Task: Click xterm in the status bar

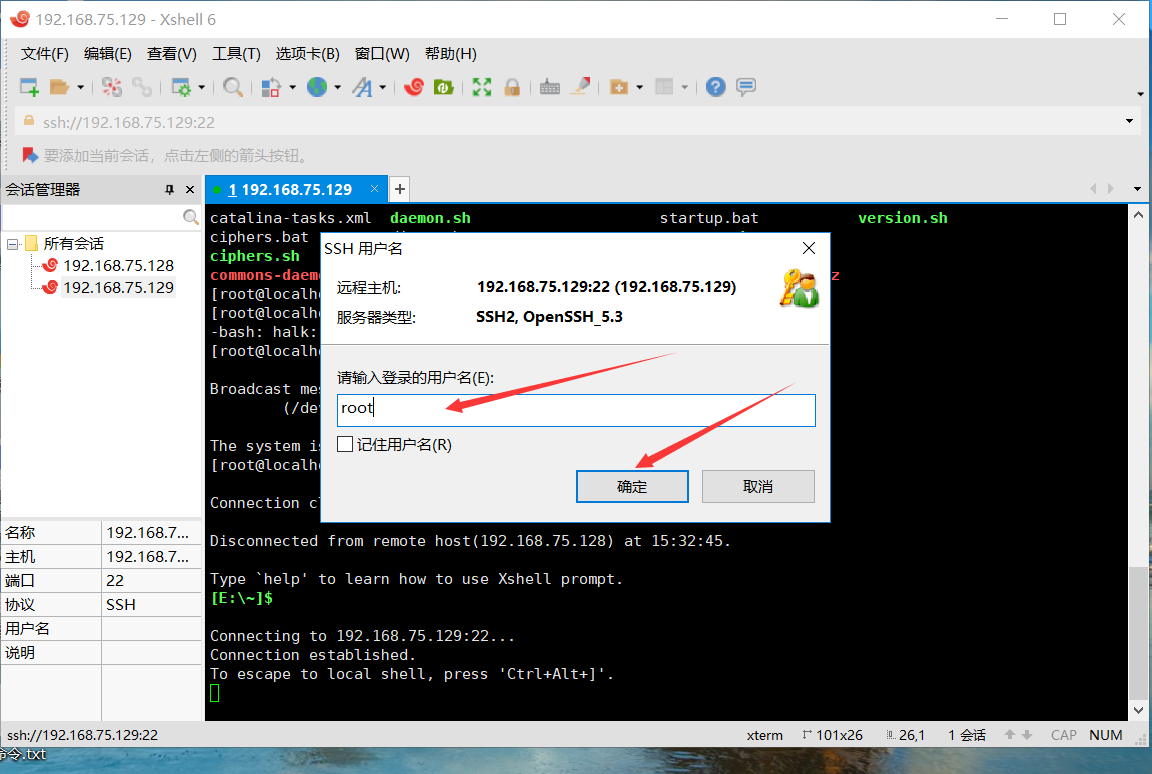Action: (764, 735)
